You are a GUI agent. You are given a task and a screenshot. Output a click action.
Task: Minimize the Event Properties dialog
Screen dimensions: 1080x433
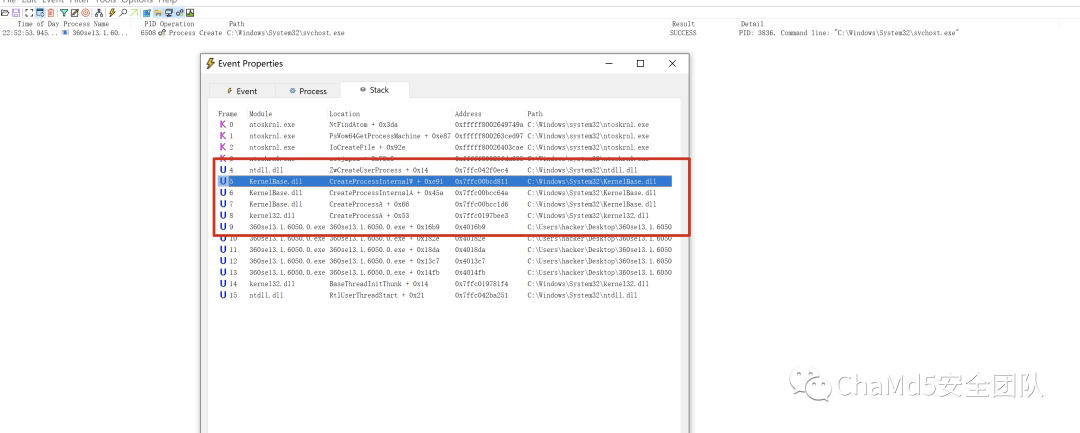tap(609, 63)
